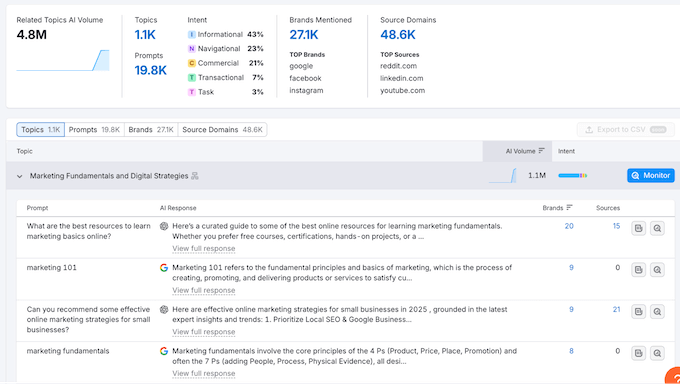The width and height of the screenshot is (680, 384).
Task: Open the document icon for 'best resources' prompt row
Action: (638, 228)
